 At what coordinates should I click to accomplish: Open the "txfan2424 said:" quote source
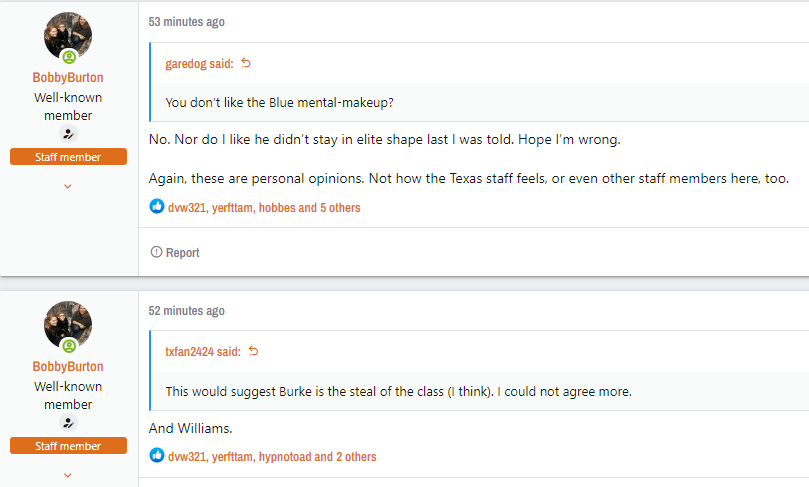[203, 351]
